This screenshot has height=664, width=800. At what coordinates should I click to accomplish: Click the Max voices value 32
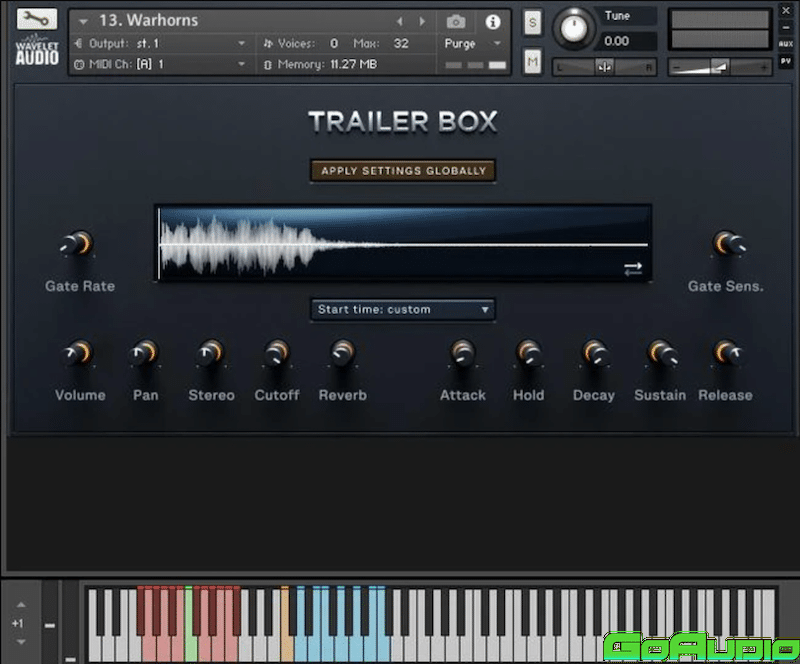[401, 43]
